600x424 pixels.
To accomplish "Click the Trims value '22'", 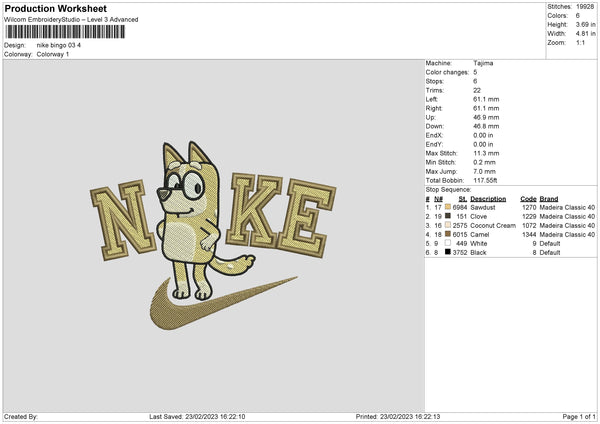I will (x=477, y=90).
